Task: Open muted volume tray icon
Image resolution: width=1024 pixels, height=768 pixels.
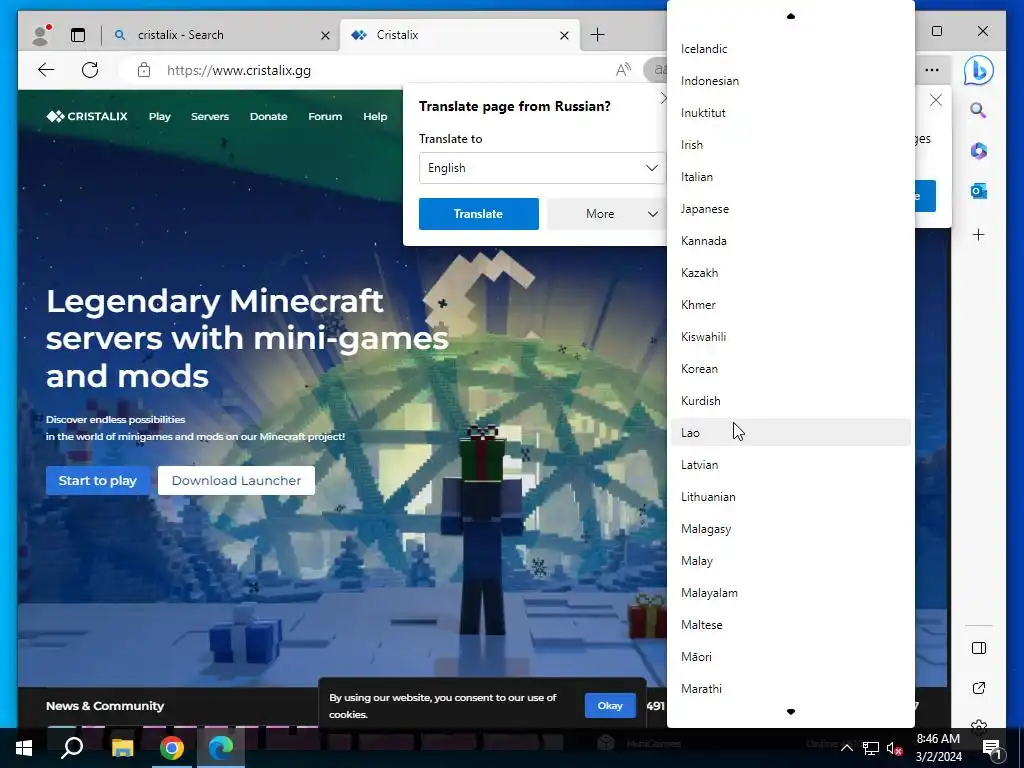Action: (x=895, y=748)
